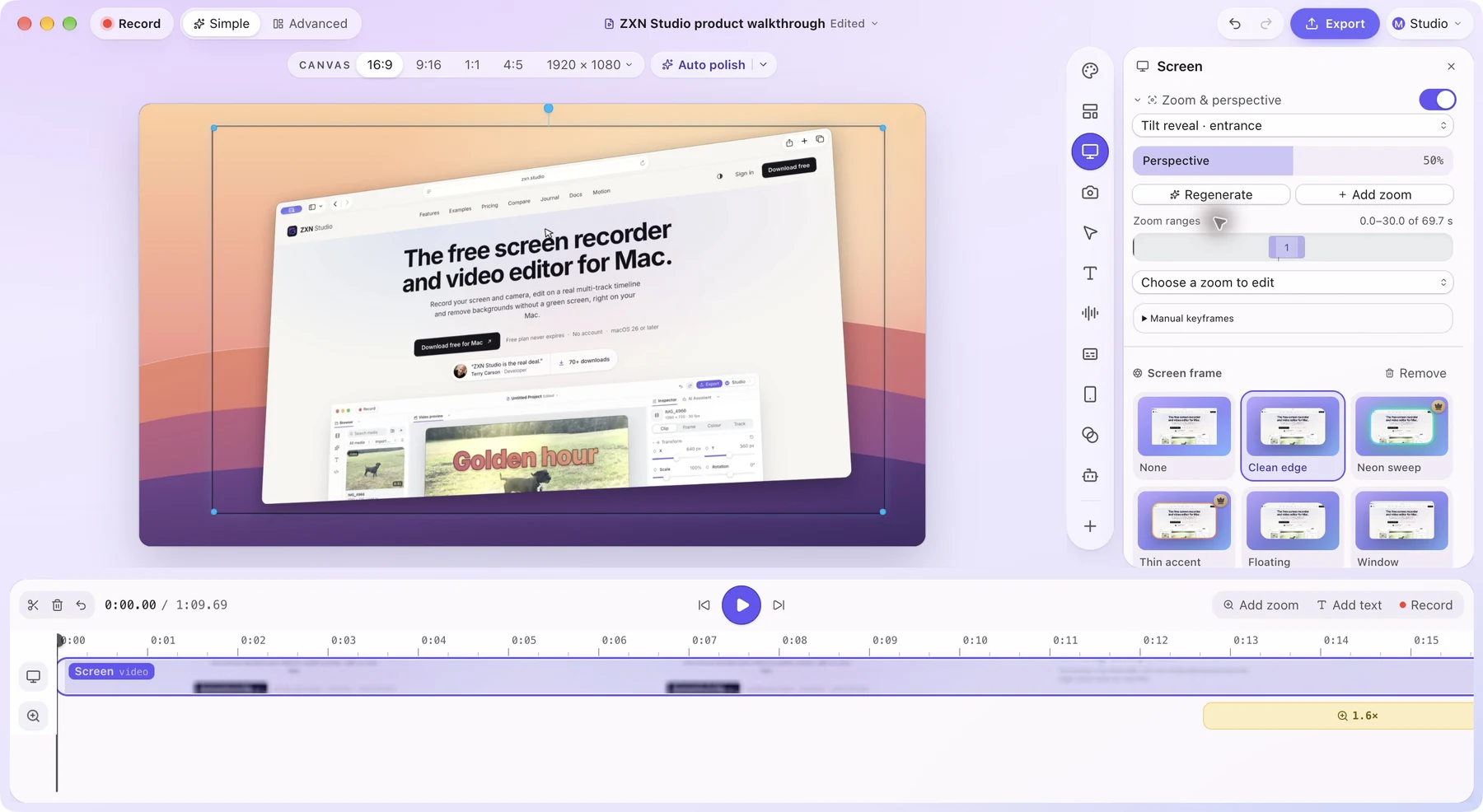Play the video preview

click(x=741, y=605)
